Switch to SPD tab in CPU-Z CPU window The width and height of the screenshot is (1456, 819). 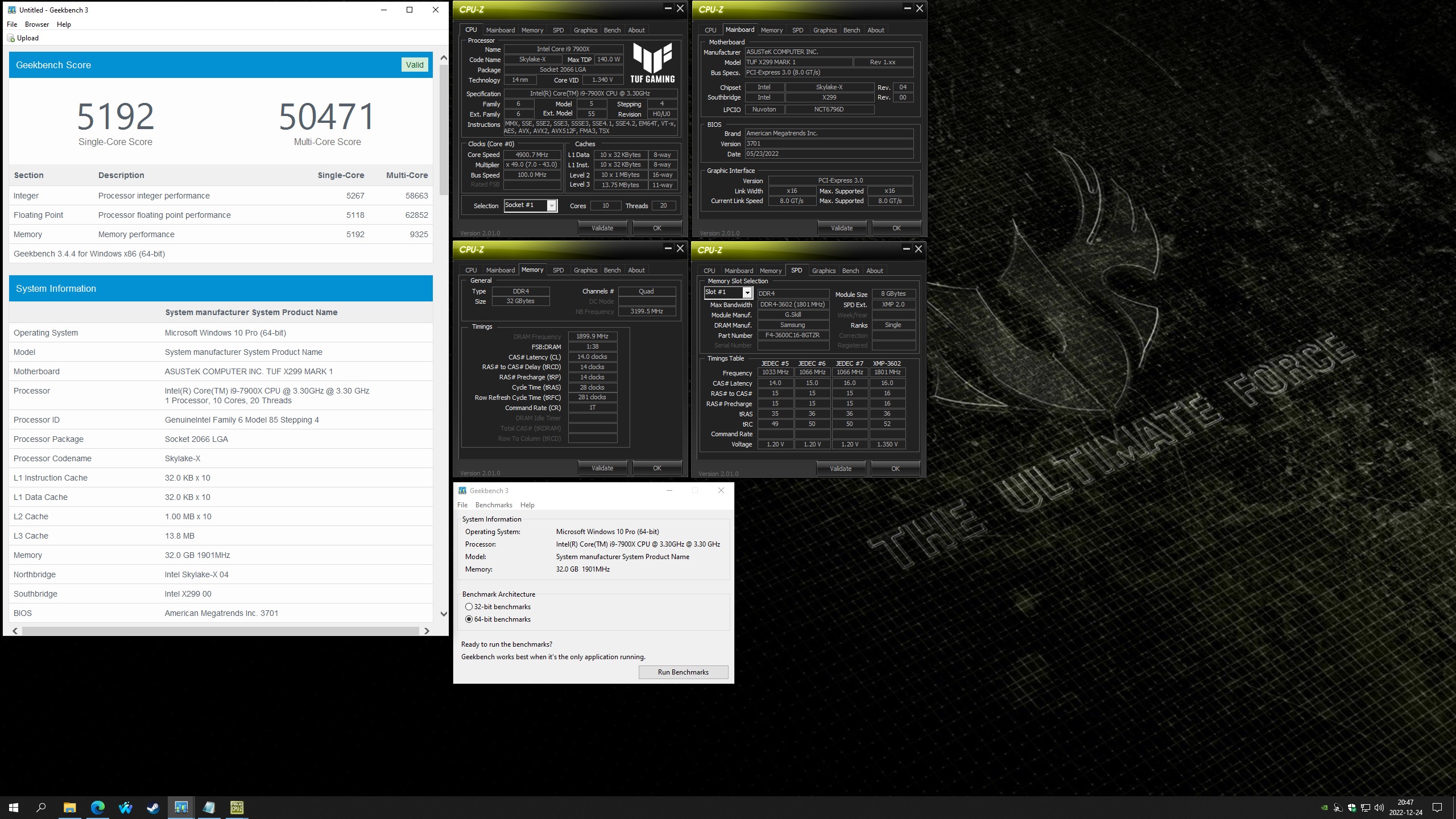coord(559,30)
